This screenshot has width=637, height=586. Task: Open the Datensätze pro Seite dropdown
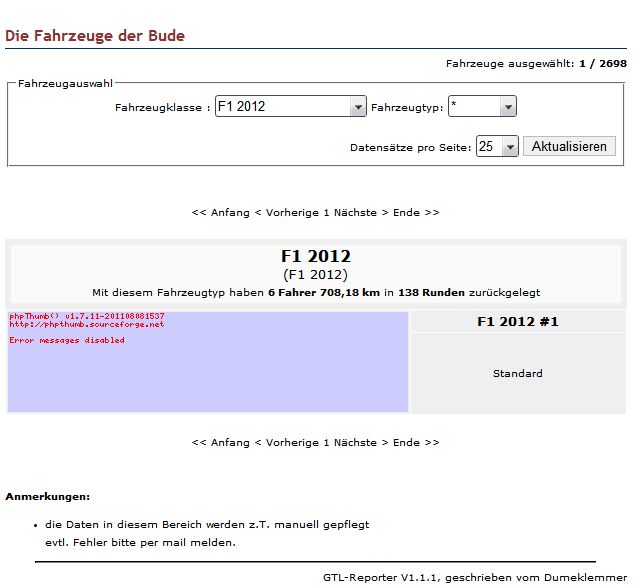click(497, 147)
